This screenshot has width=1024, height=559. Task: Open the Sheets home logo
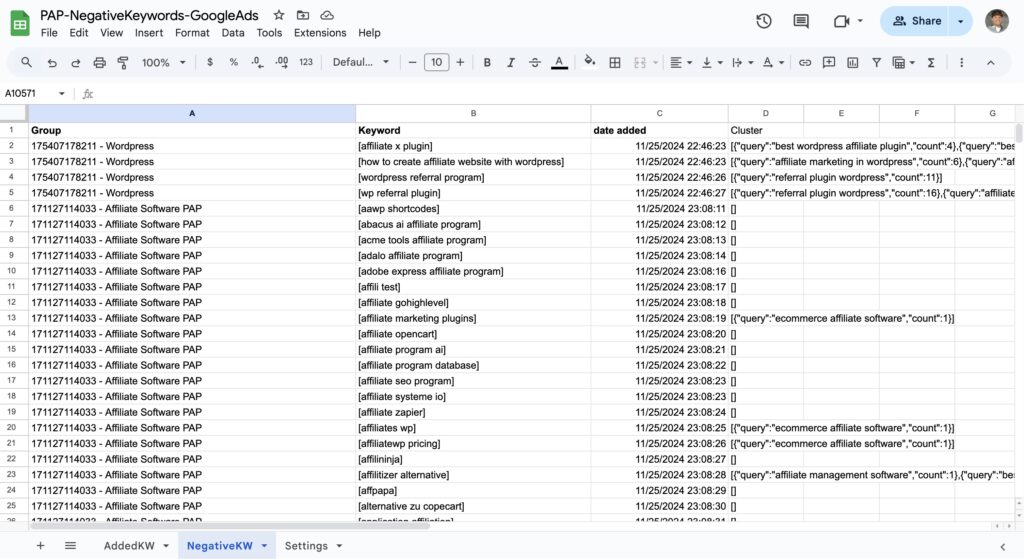20,23
